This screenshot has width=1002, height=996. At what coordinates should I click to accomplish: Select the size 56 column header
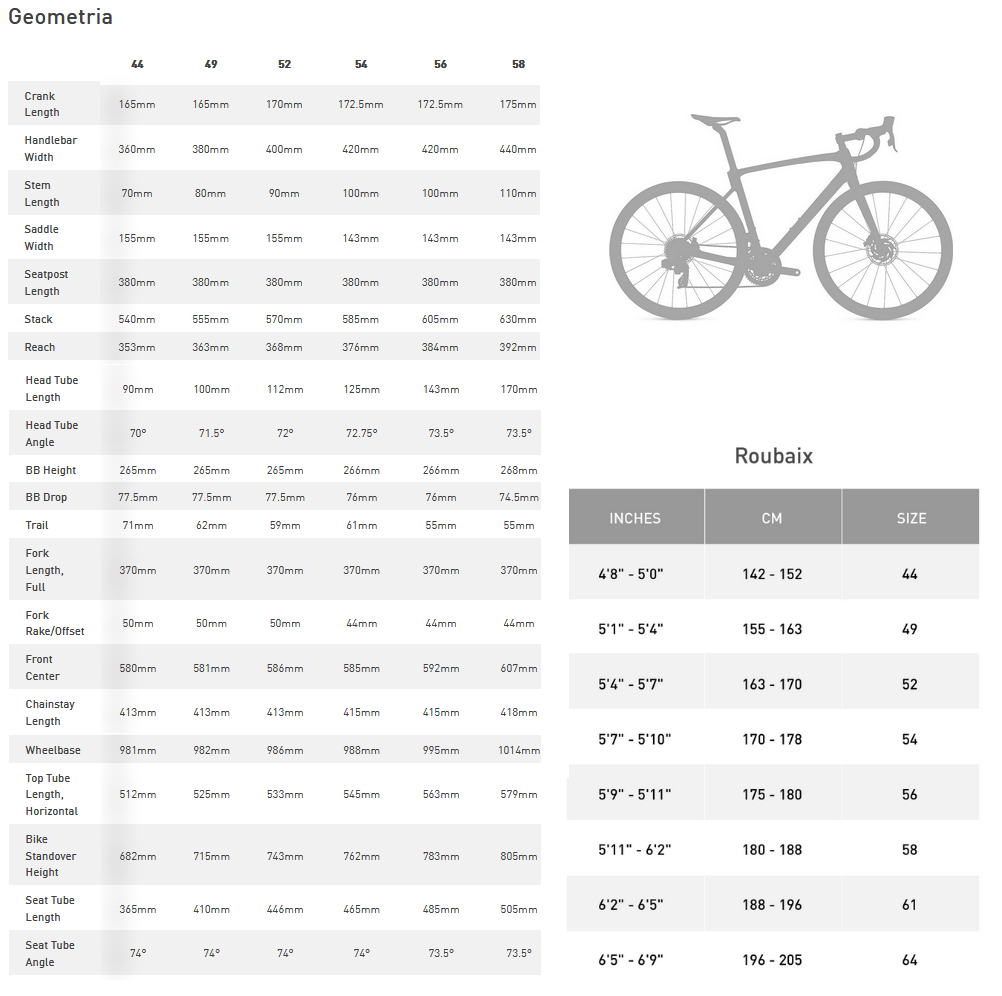coord(440,65)
